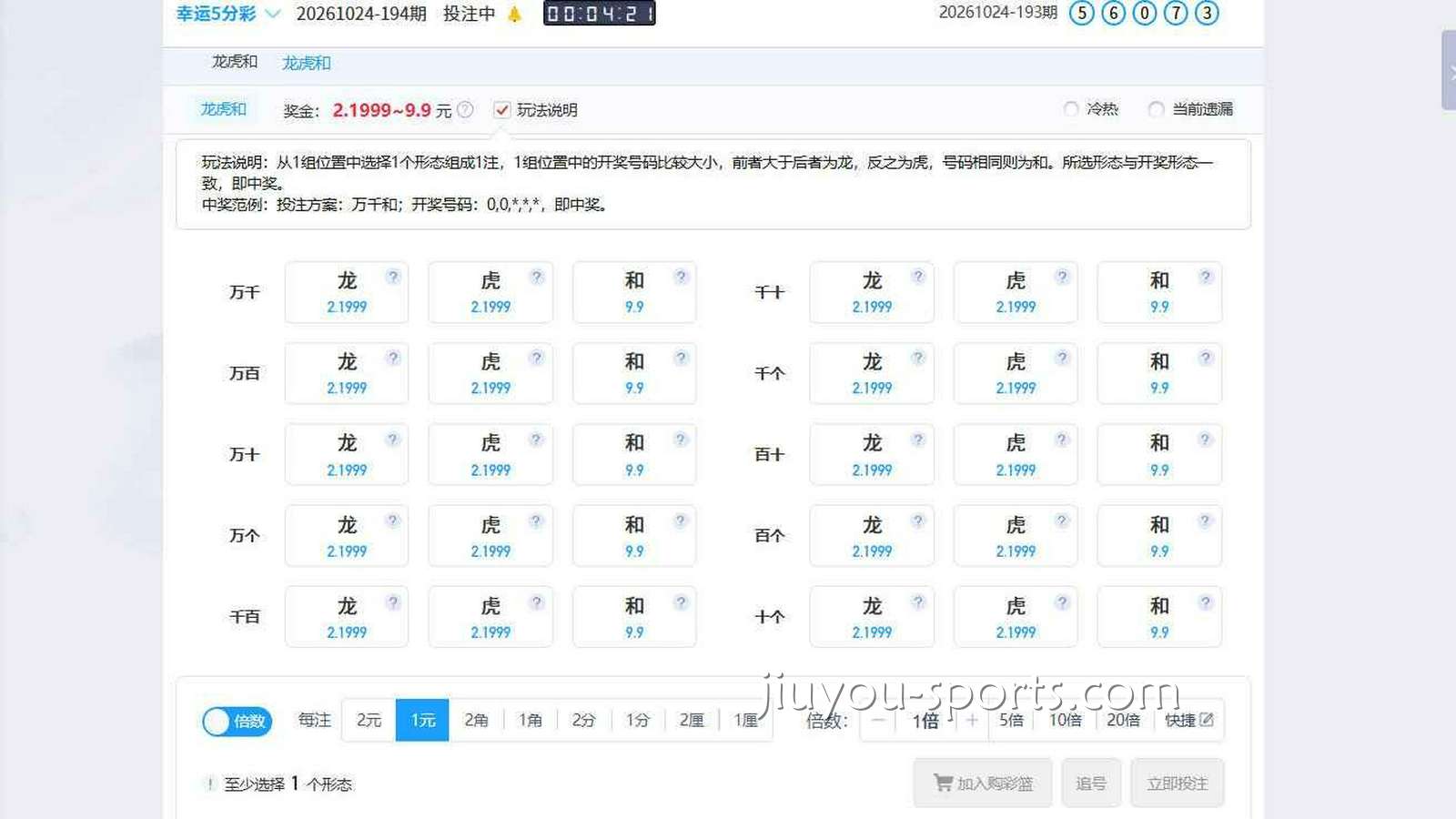Select the first 龙虎和 category tab

point(235,61)
